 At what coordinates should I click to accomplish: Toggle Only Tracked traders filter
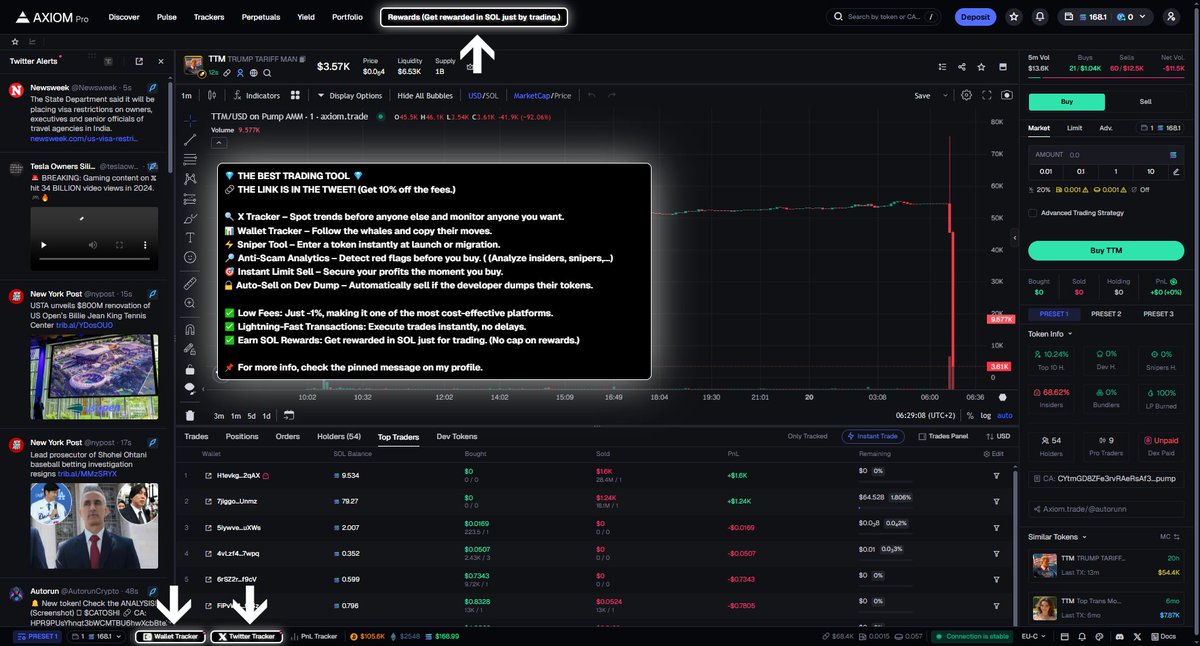point(808,436)
